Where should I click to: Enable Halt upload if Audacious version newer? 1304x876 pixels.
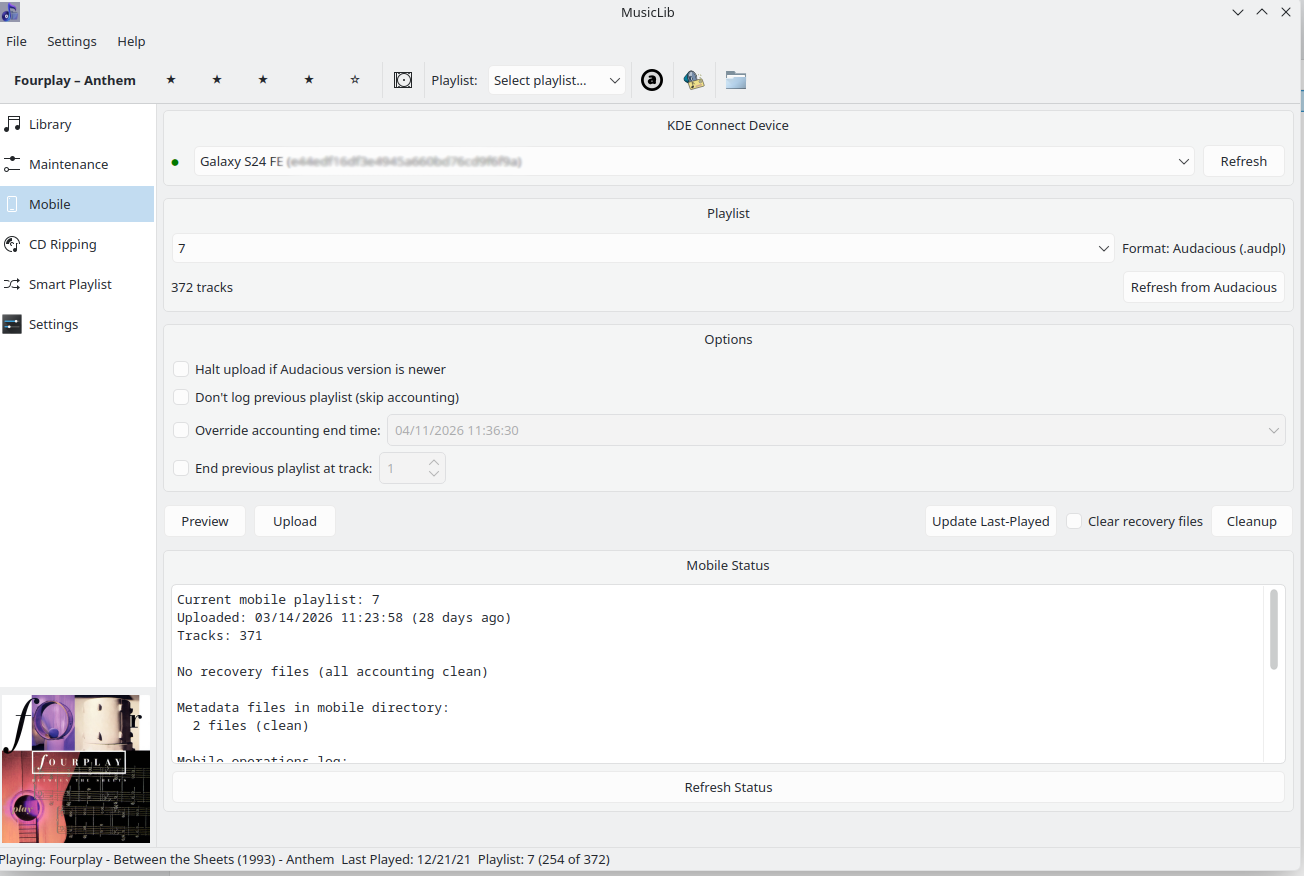pyautogui.click(x=181, y=369)
